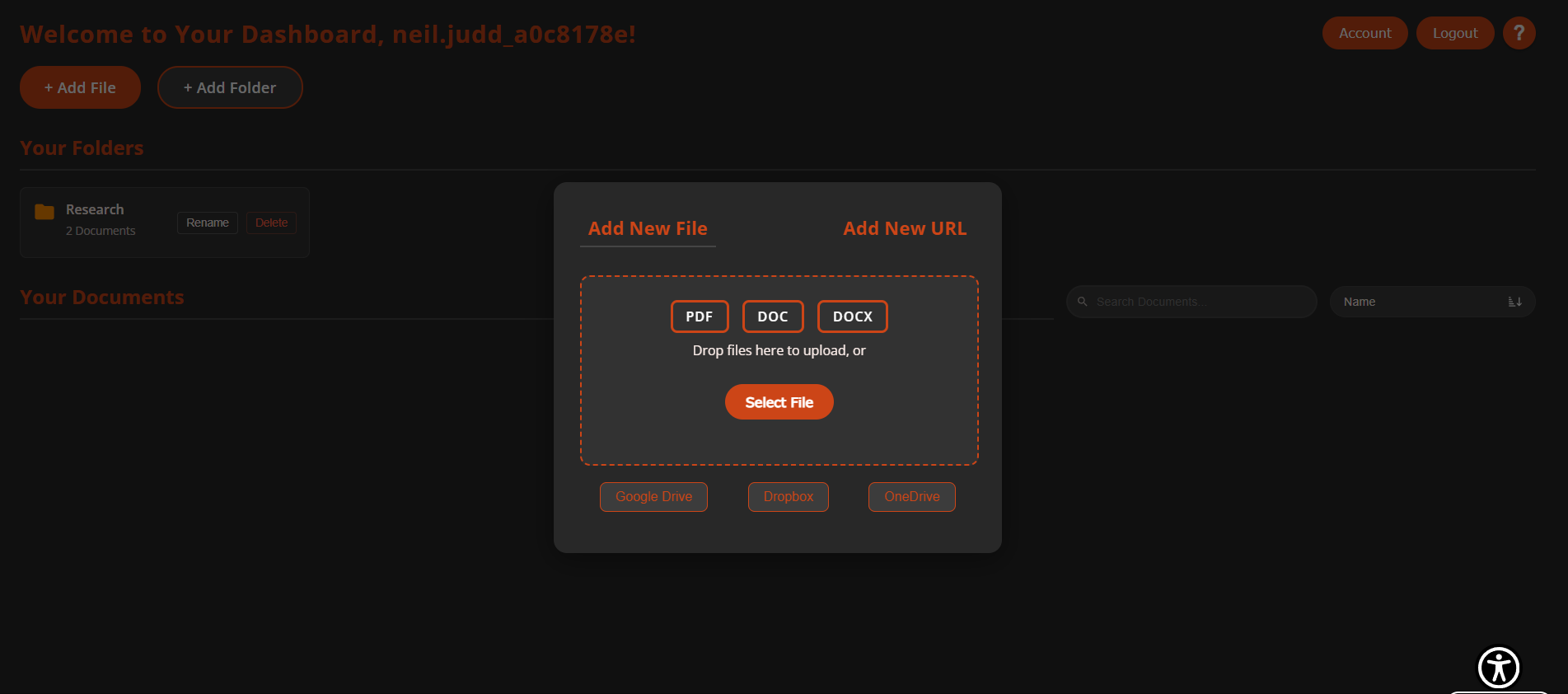
Task: Click the PDF file type badge
Action: pyautogui.click(x=699, y=317)
